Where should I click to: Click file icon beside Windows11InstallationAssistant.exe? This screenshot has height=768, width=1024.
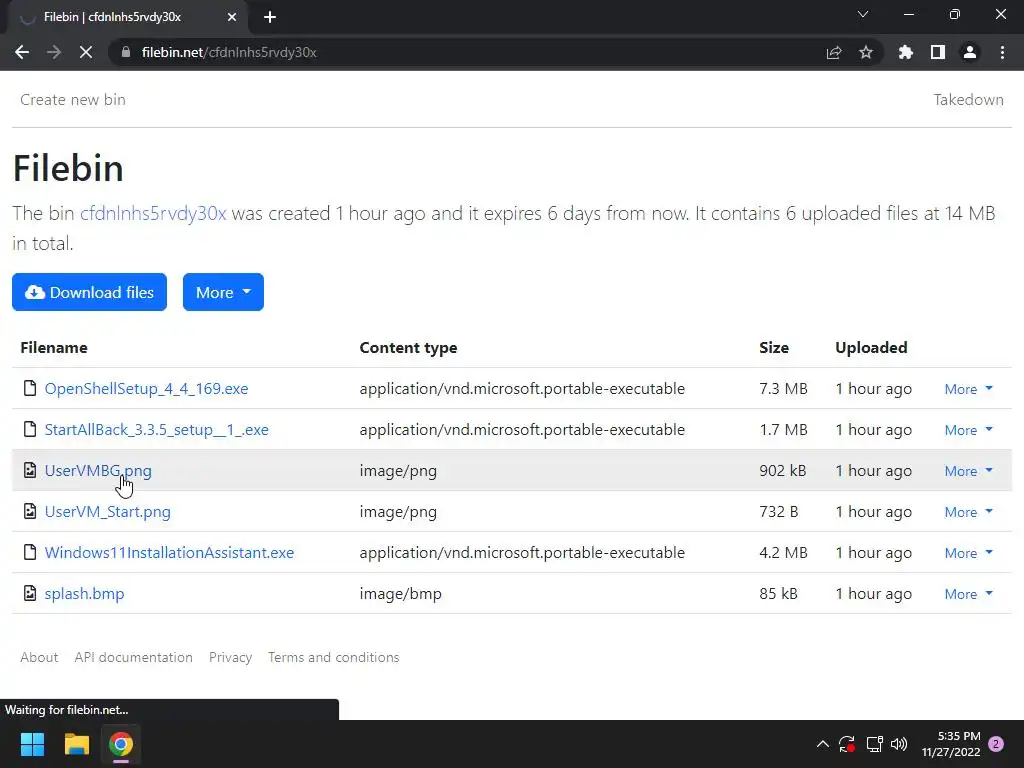[29, 552]
